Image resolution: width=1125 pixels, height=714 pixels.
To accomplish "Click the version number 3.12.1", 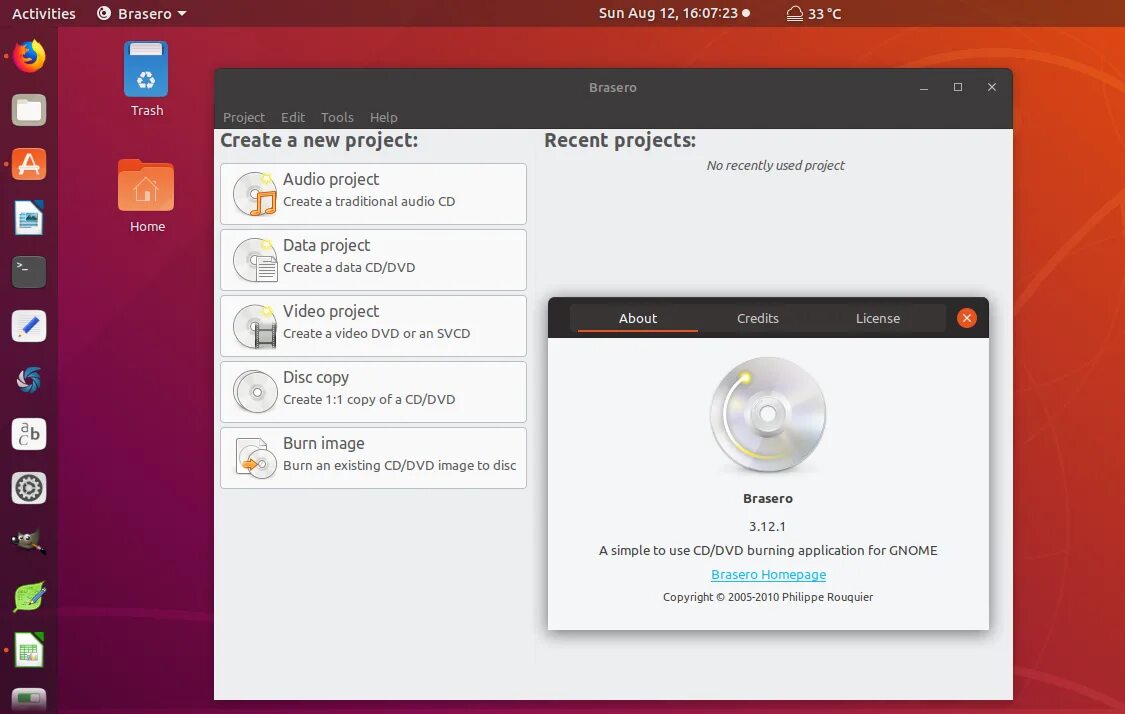I will (x=768, y=526).
